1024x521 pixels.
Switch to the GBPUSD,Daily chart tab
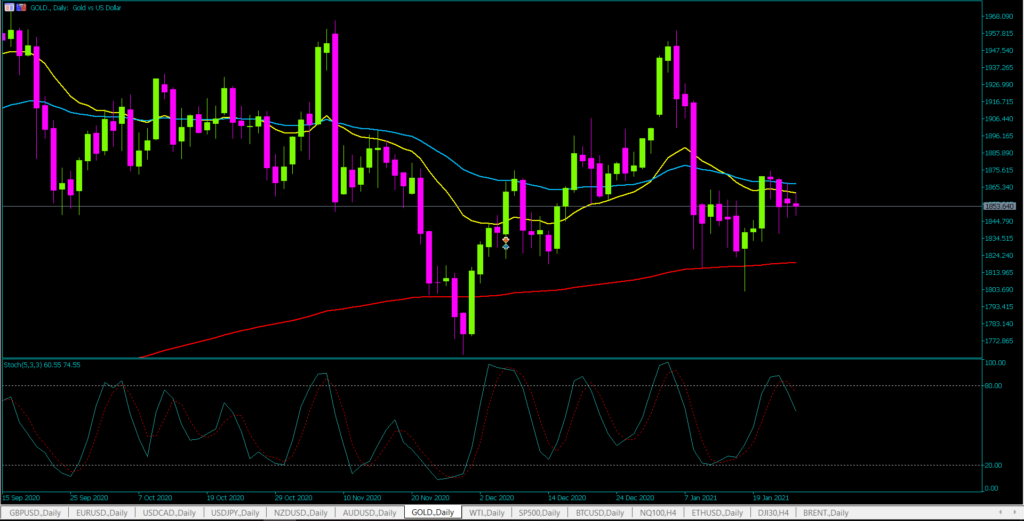(x=33, y=512)
